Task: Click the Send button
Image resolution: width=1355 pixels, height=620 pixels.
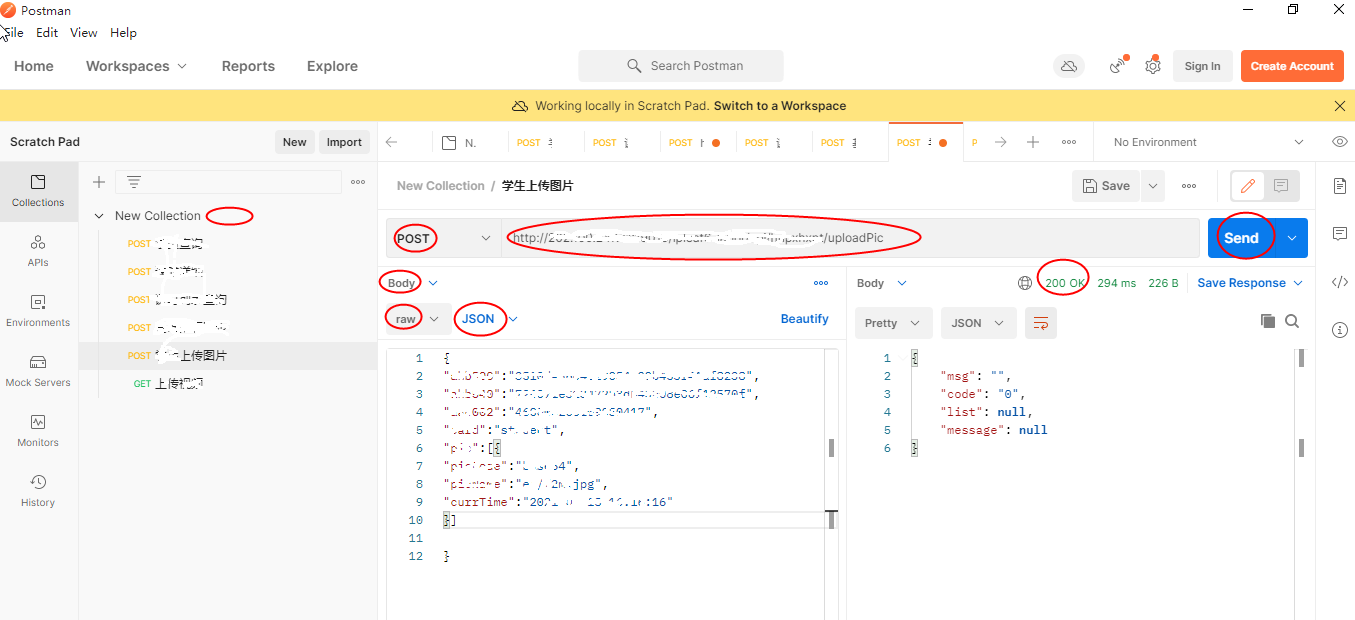Action: (1241, 238)
